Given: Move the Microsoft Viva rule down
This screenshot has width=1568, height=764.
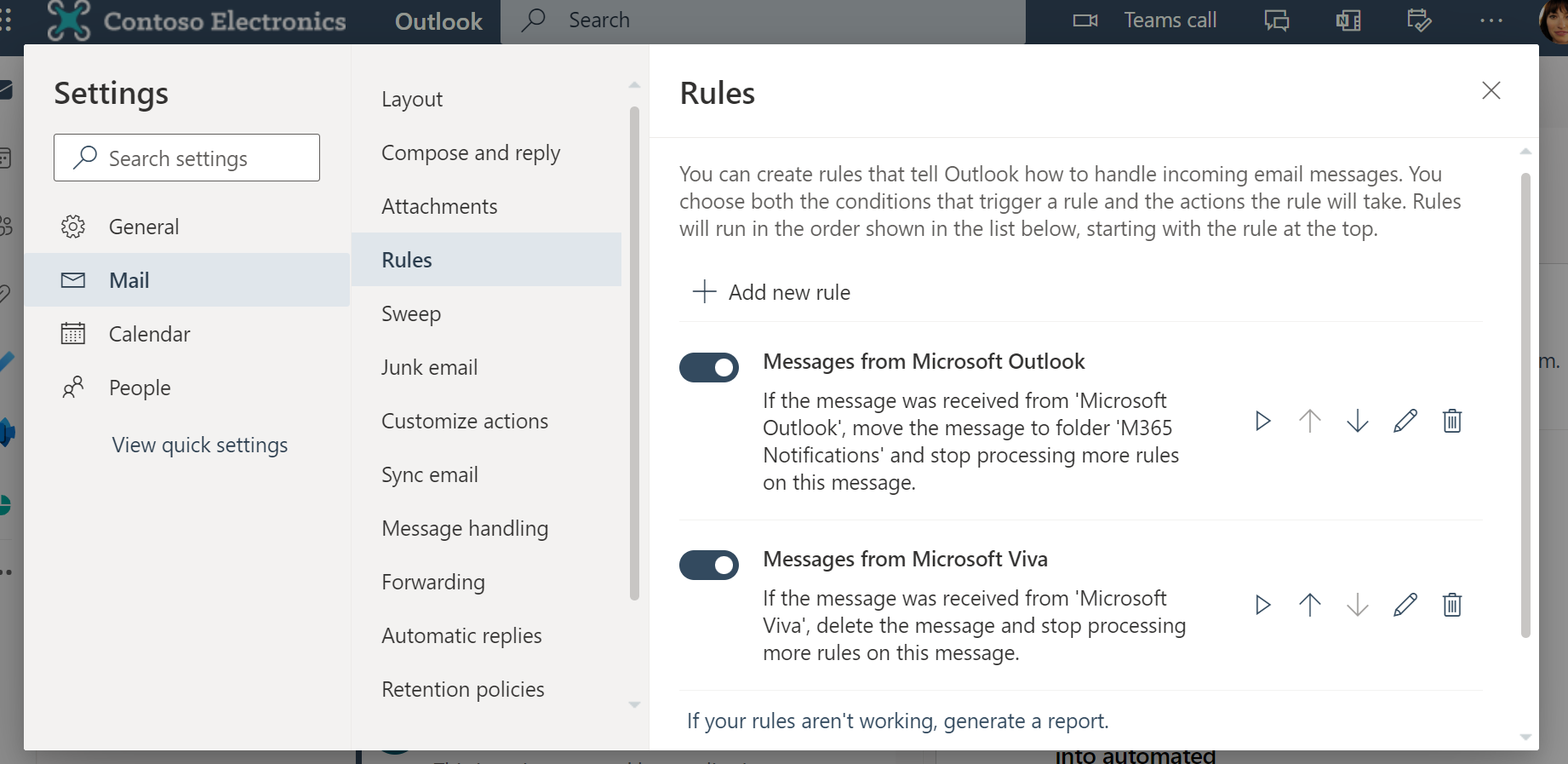Looking at the screenshot, I should [x=1358, y=605].
